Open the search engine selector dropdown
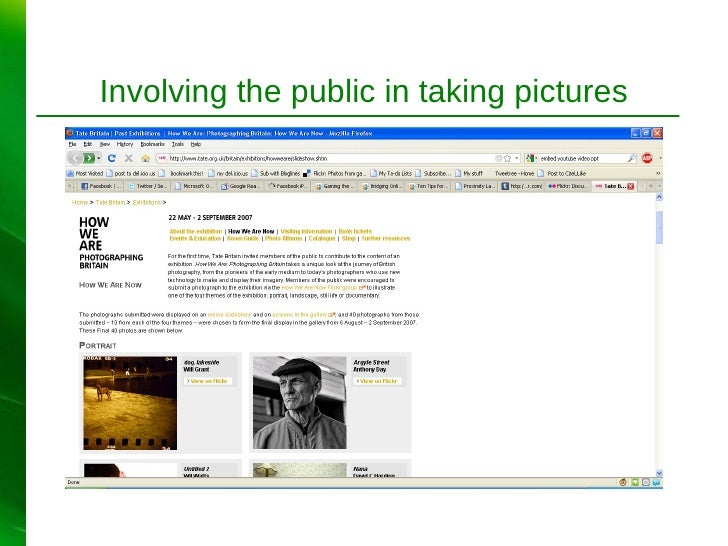This screenshot has height=546, width=728. 532,158
